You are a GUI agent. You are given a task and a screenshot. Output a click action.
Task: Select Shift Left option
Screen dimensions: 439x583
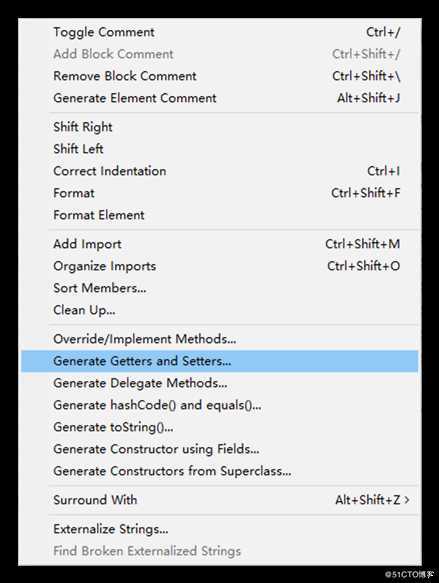tap(219, 149)
